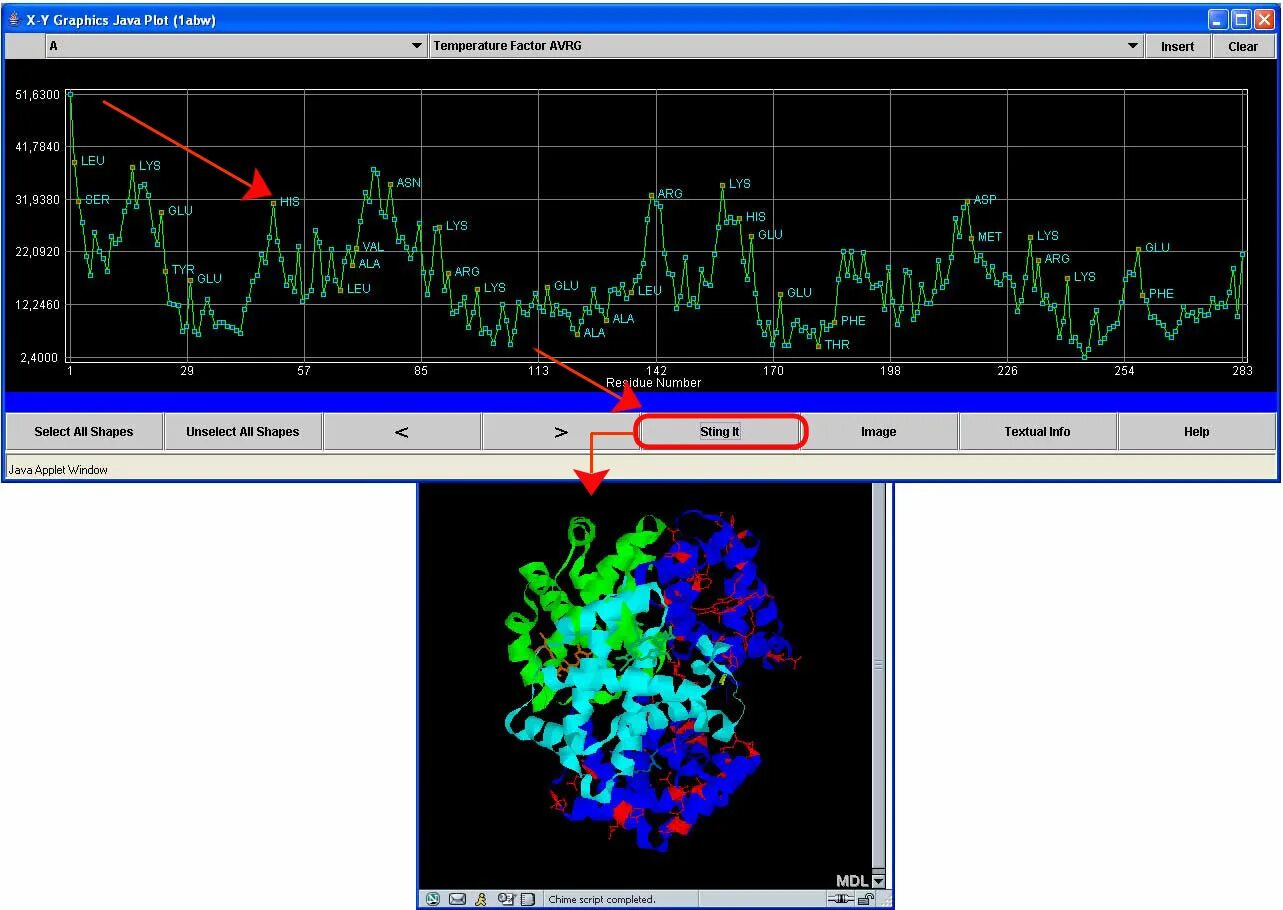Click the Java coffee-cup icon in title bar

click(14, 19)
